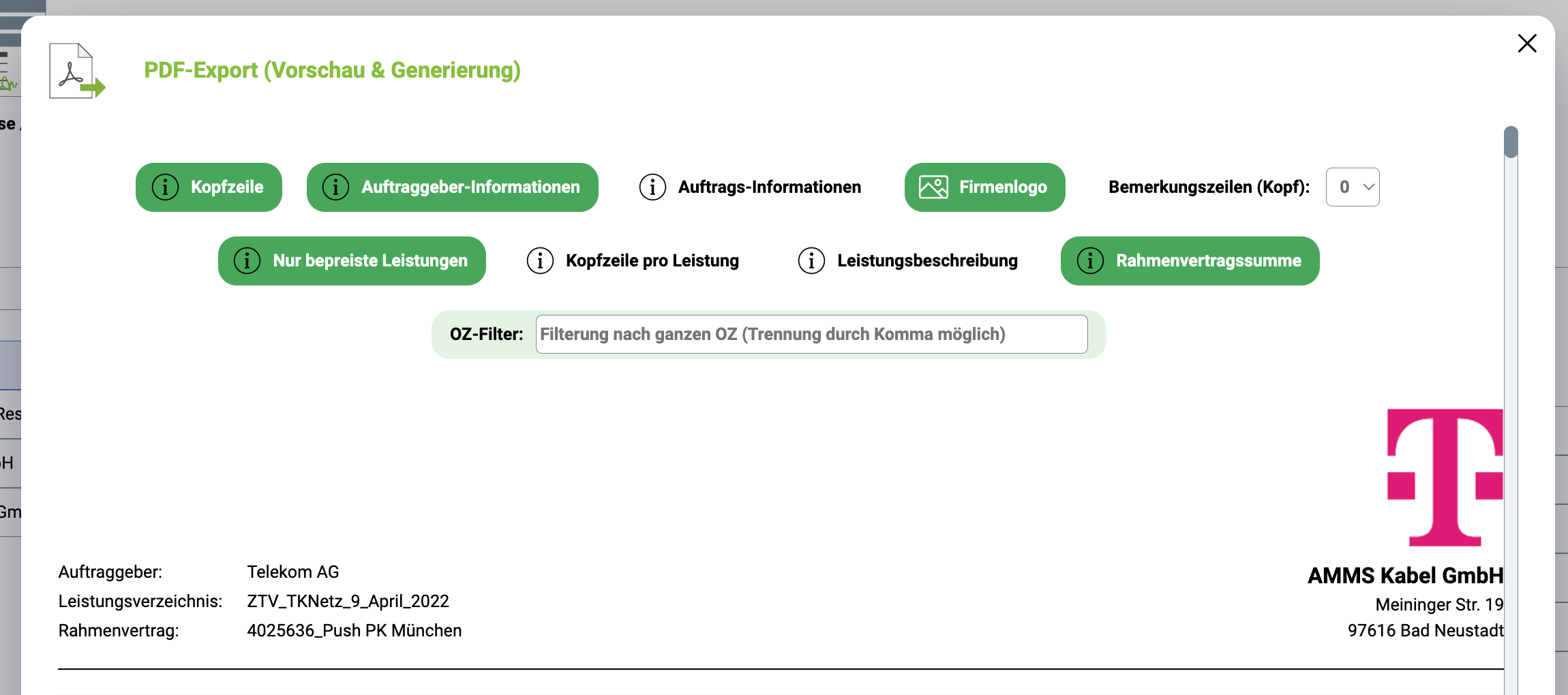
Task: Turn off Rahmenvertragssumme toggle
Action: 1208,261
